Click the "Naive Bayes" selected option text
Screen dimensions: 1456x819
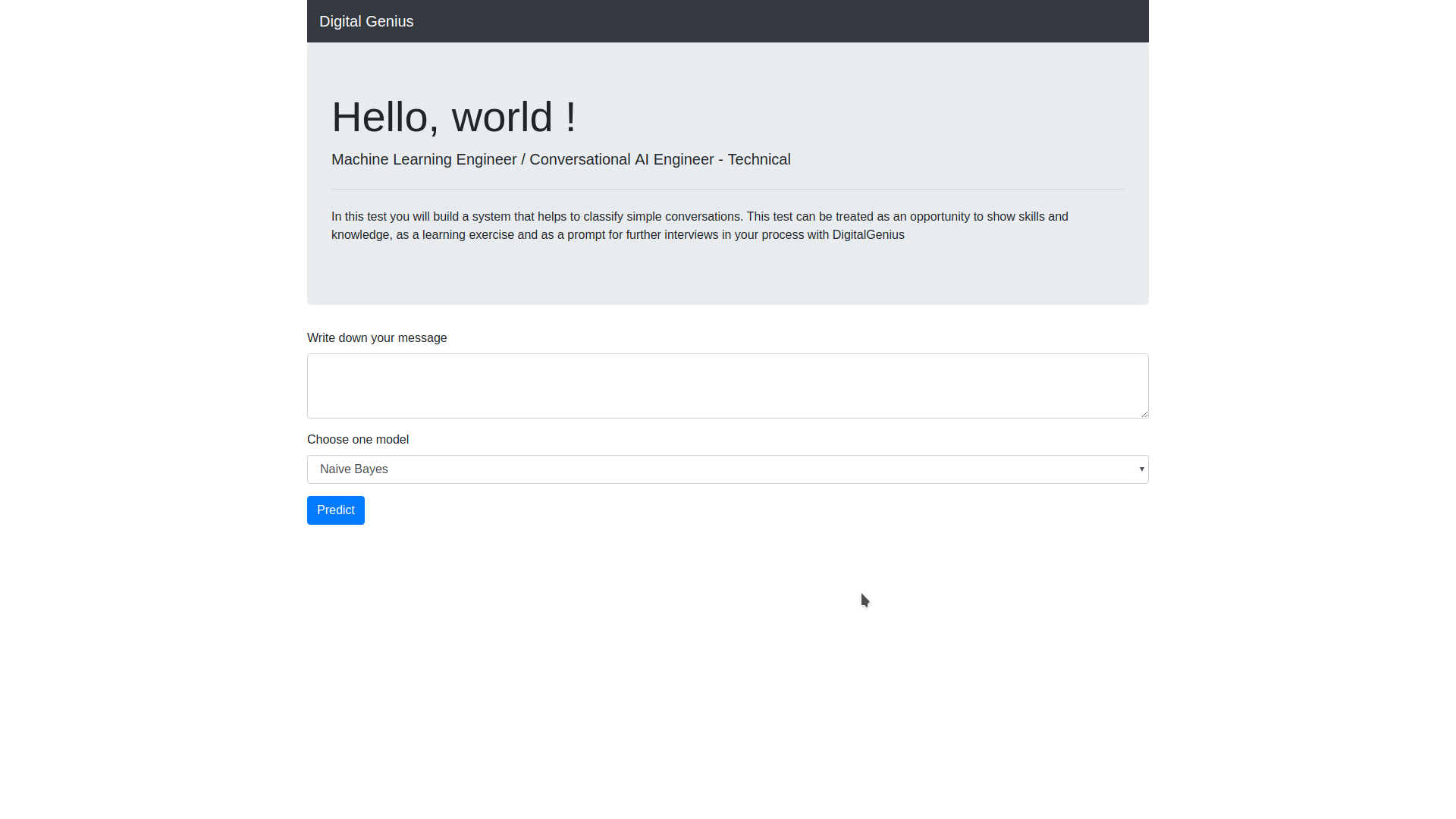[354, 469]
